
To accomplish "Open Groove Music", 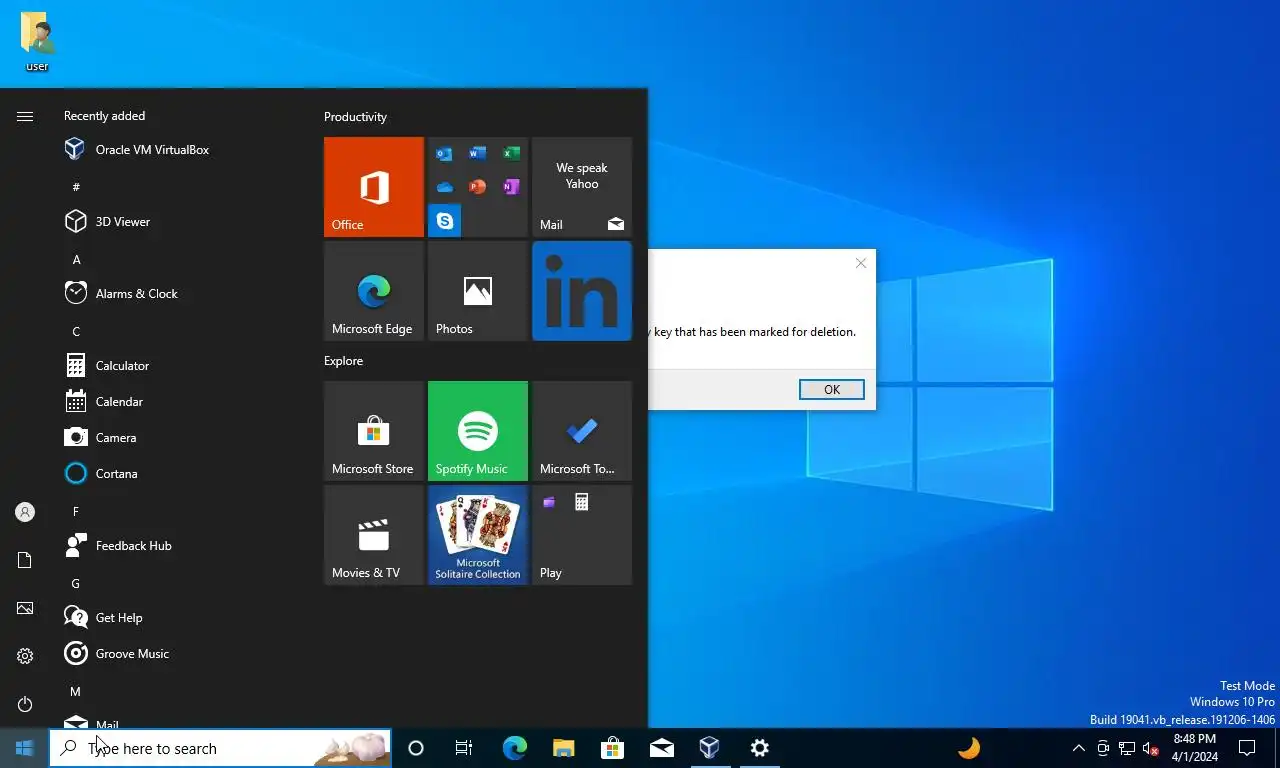I will pos(180,654).
